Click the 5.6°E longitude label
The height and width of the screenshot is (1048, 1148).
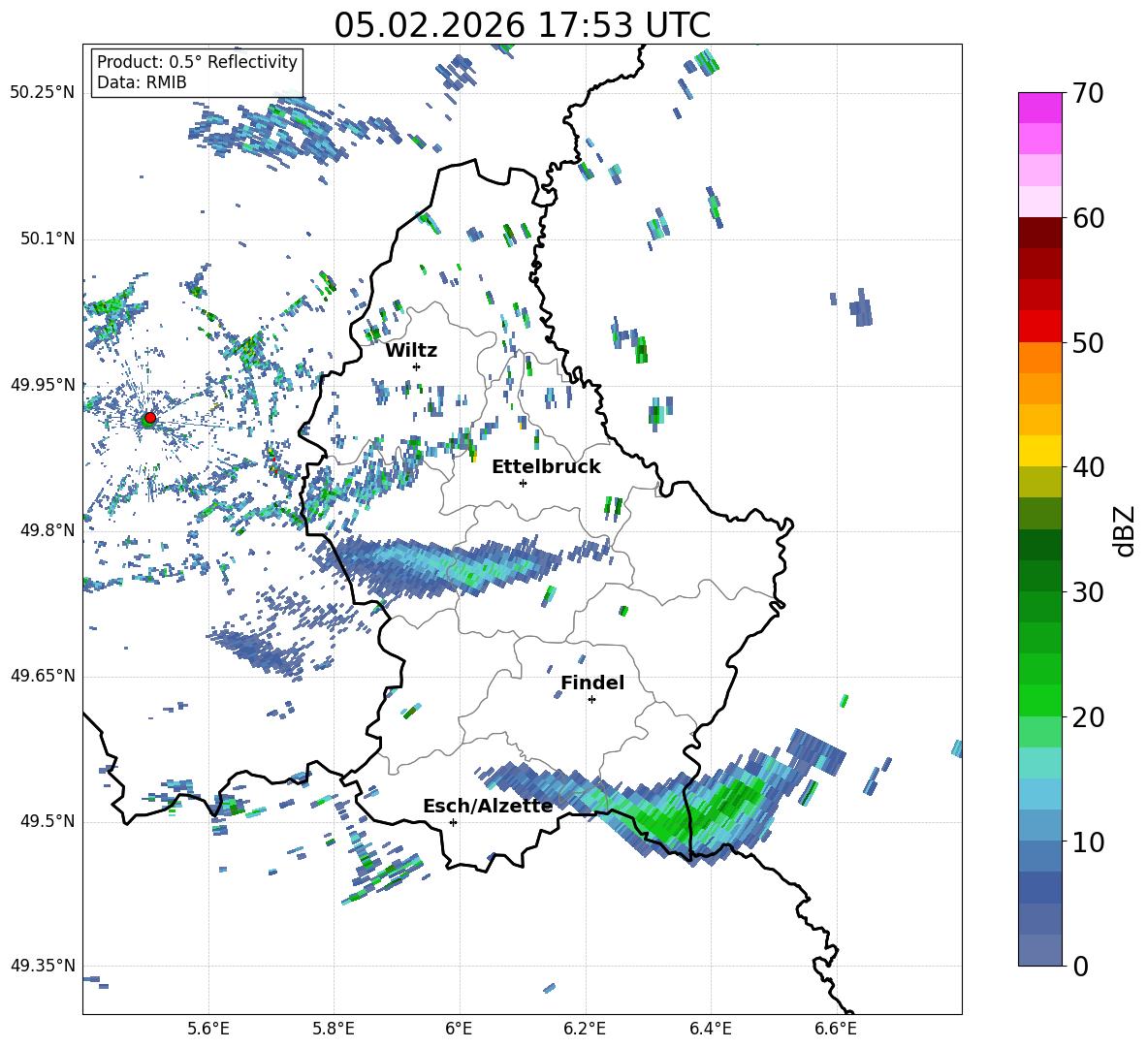(x=208, y=1029)
